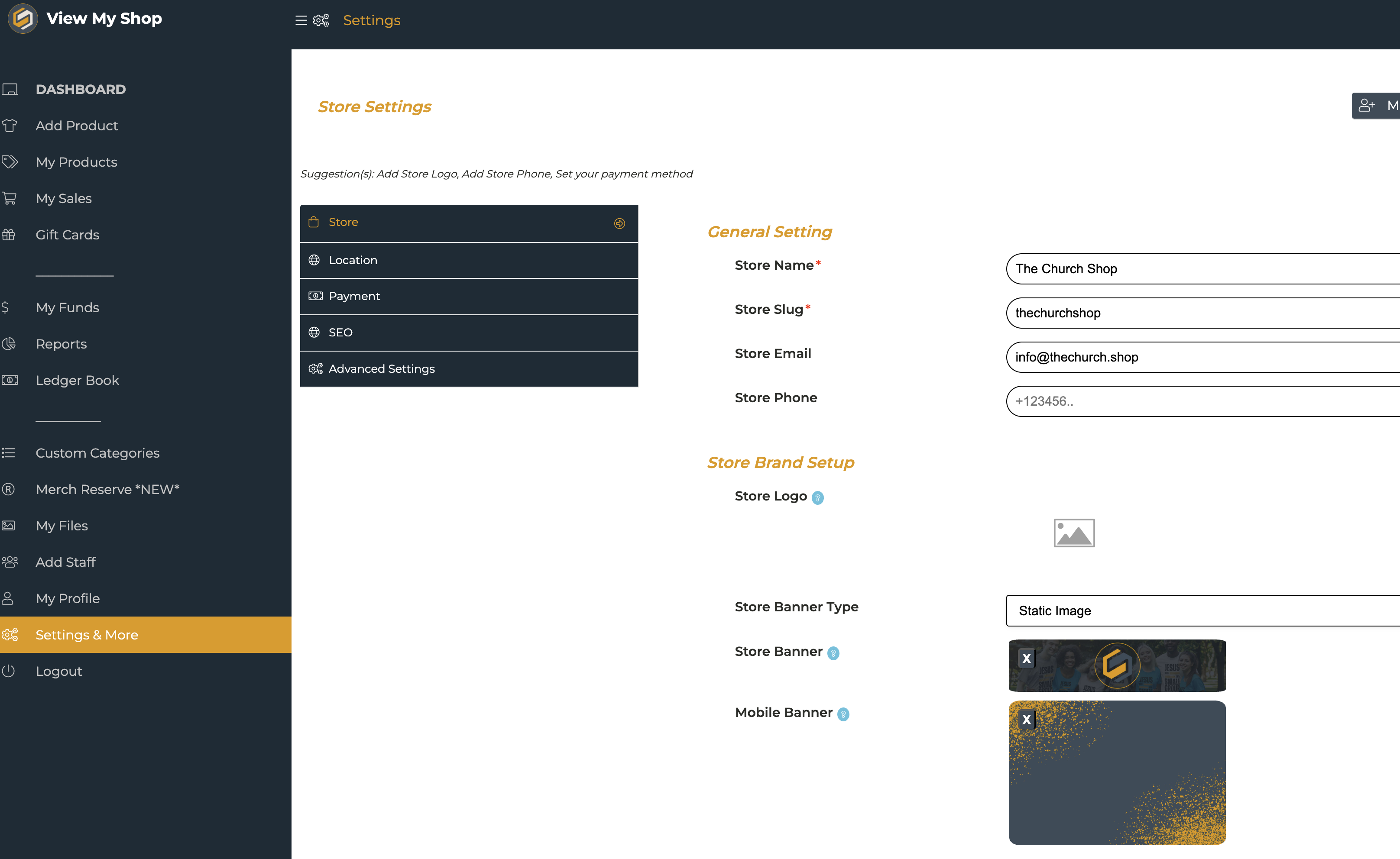This screenshot has width=1400, height=859.
Task: Click the gears icon next to Settings title
Action: click(x=321, y=20)
